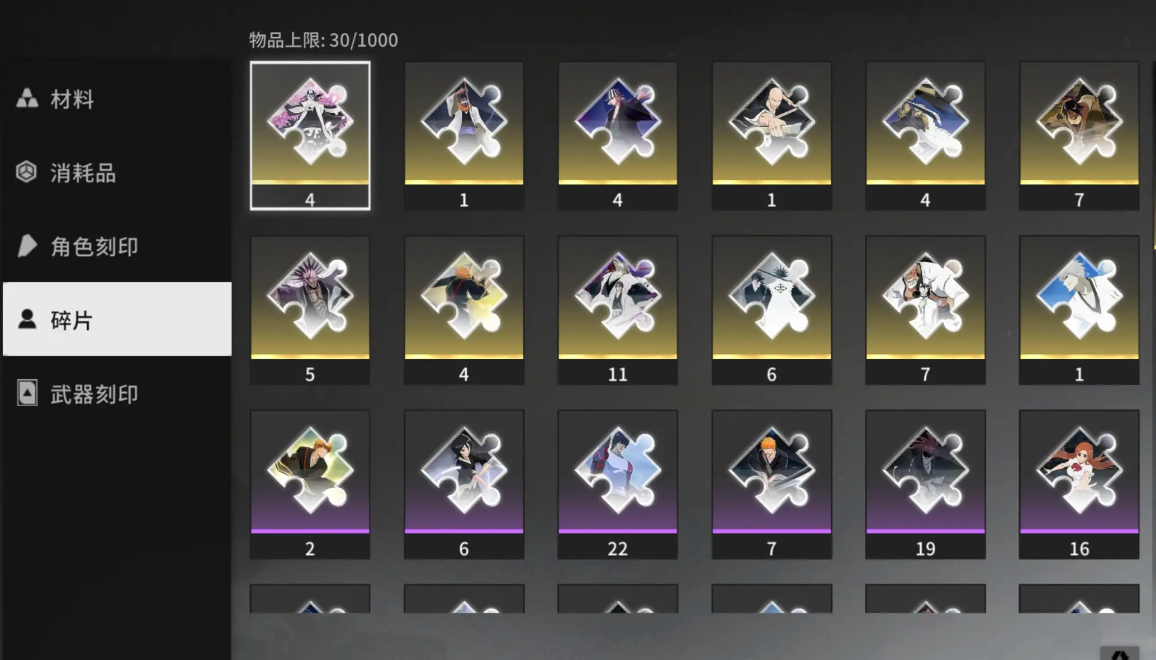The width and height of the screenshot is (1156, 660).
Task: Select the highlighted gold fragment with count 4
Action: tap(310, 136)
